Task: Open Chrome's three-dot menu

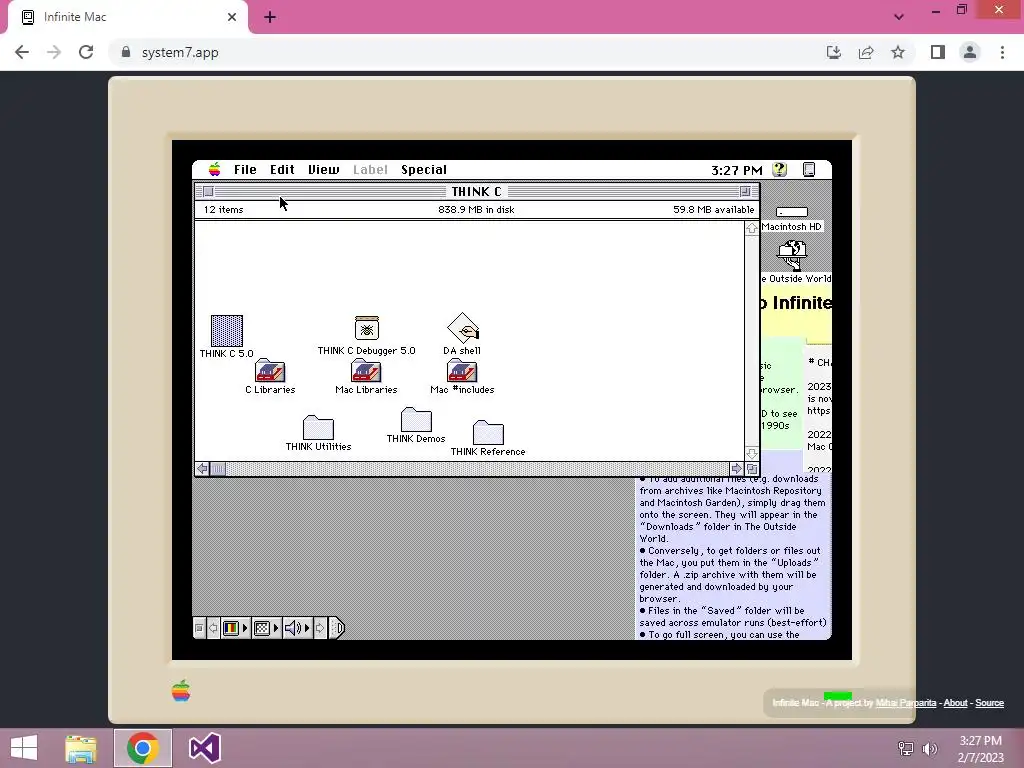Action: pos(1002,52)
